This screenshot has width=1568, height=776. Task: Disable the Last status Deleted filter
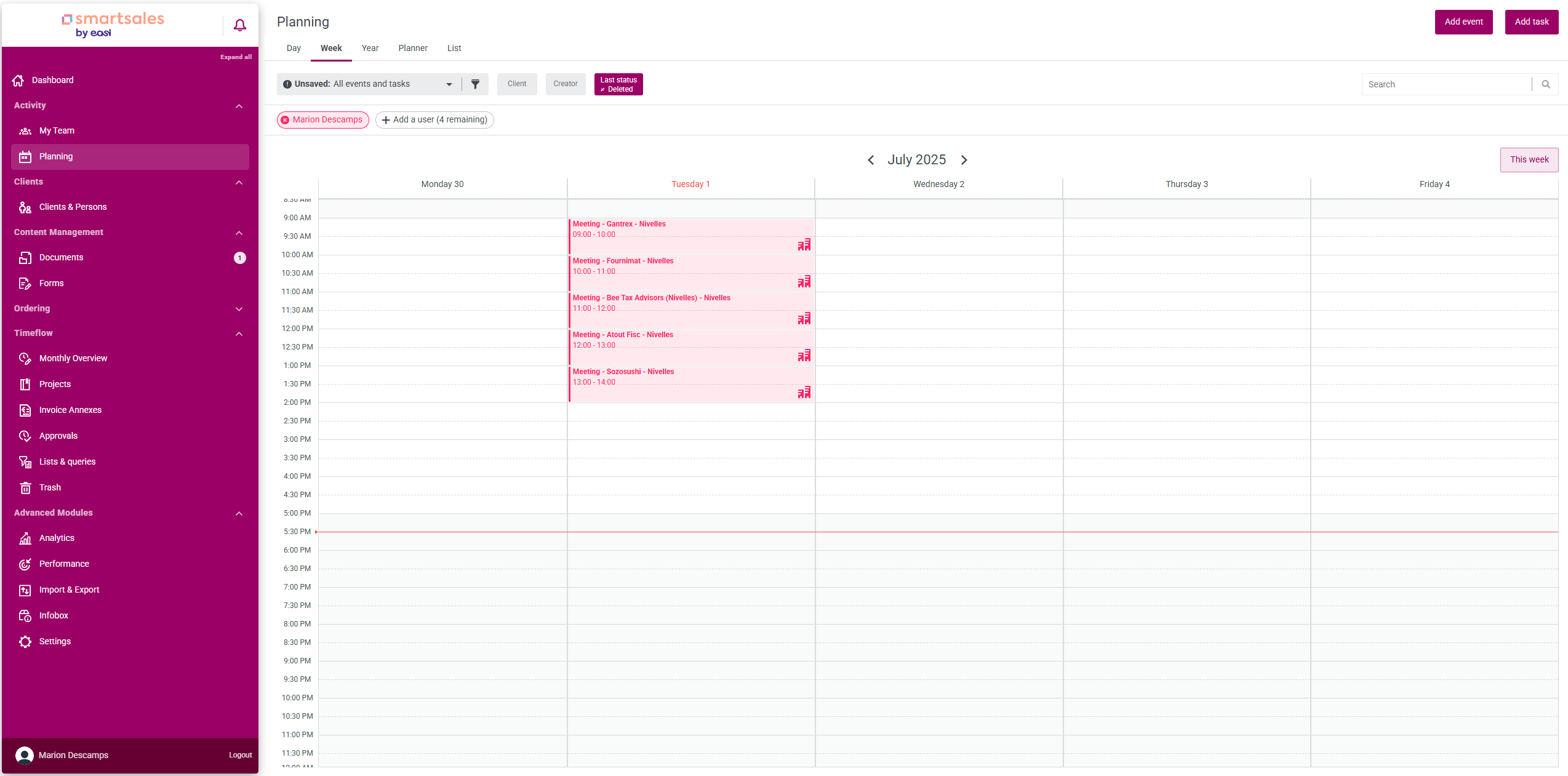618,84
